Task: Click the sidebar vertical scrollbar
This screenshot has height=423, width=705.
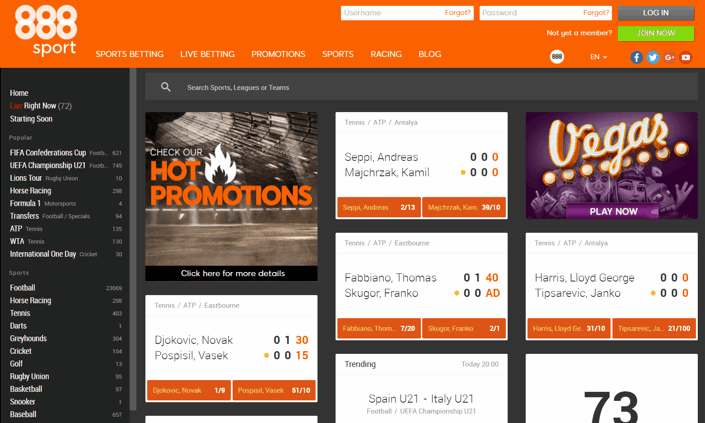Action: (x=133, y=238)
